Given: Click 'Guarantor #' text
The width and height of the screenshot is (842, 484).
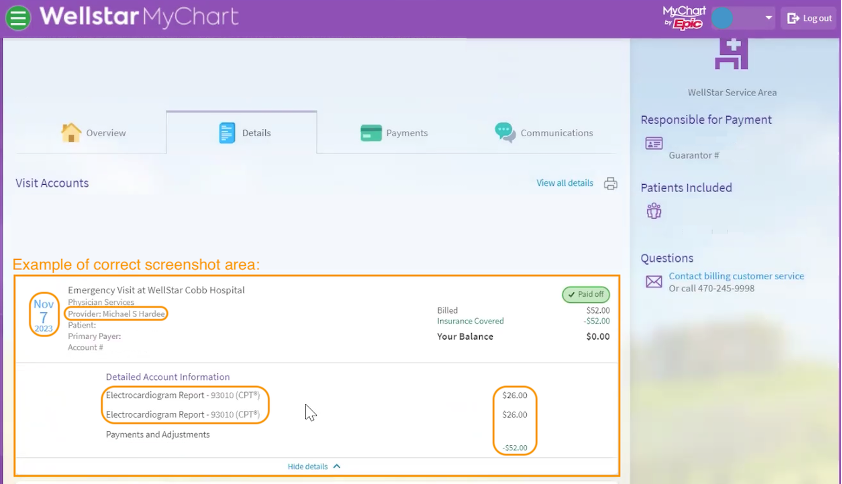Looking at the screenshot, I should click(x=694, y=155).
